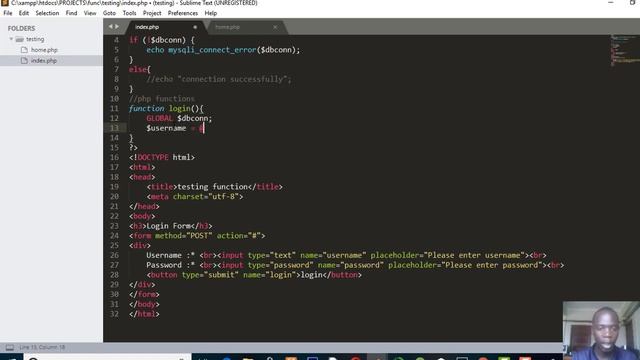Close the home.php tab
Image resolution: width=640 pixels, height=360 pixels.
click(x=275, y=27)
